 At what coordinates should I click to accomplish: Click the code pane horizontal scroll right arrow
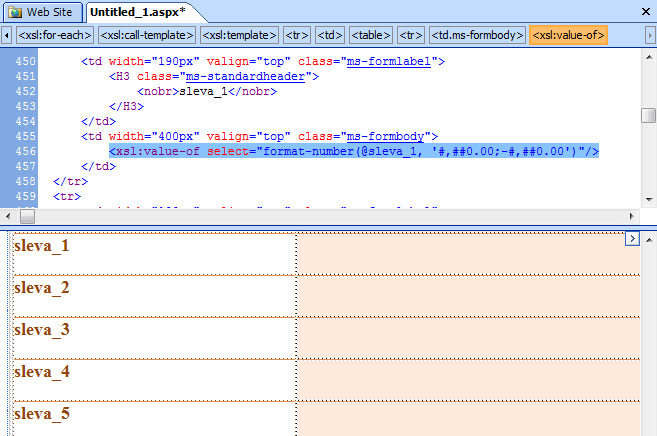point(632,216)
